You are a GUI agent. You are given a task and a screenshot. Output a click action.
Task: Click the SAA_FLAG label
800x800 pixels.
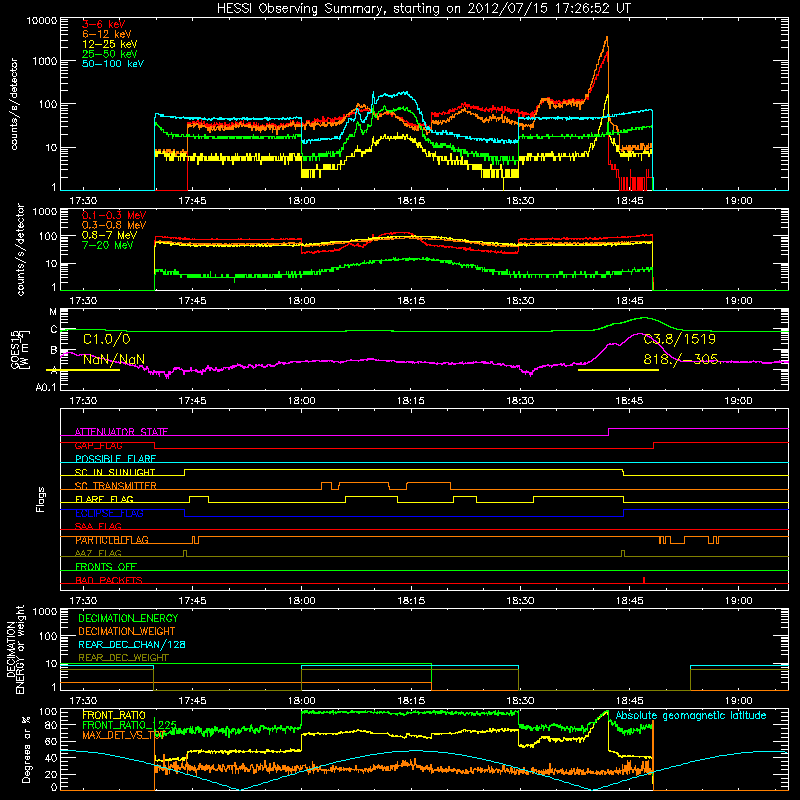98,526
